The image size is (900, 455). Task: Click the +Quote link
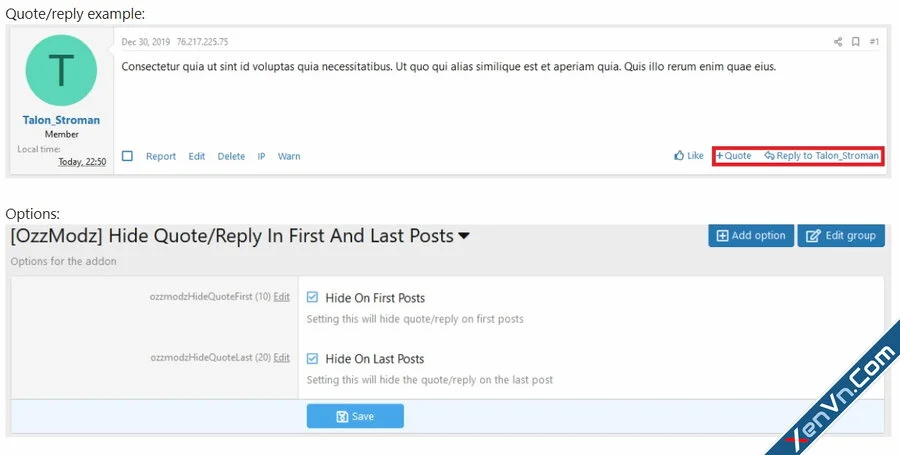(734, 155)
